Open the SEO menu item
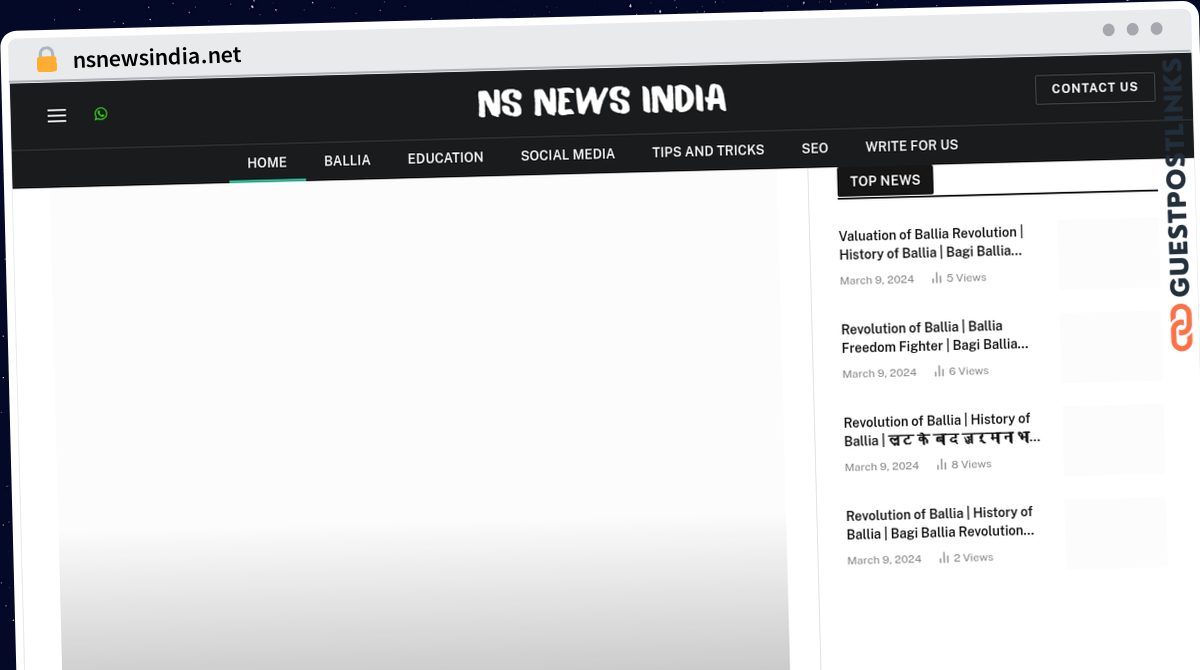This screenshot has width=1200, height=670. point(815,148)
